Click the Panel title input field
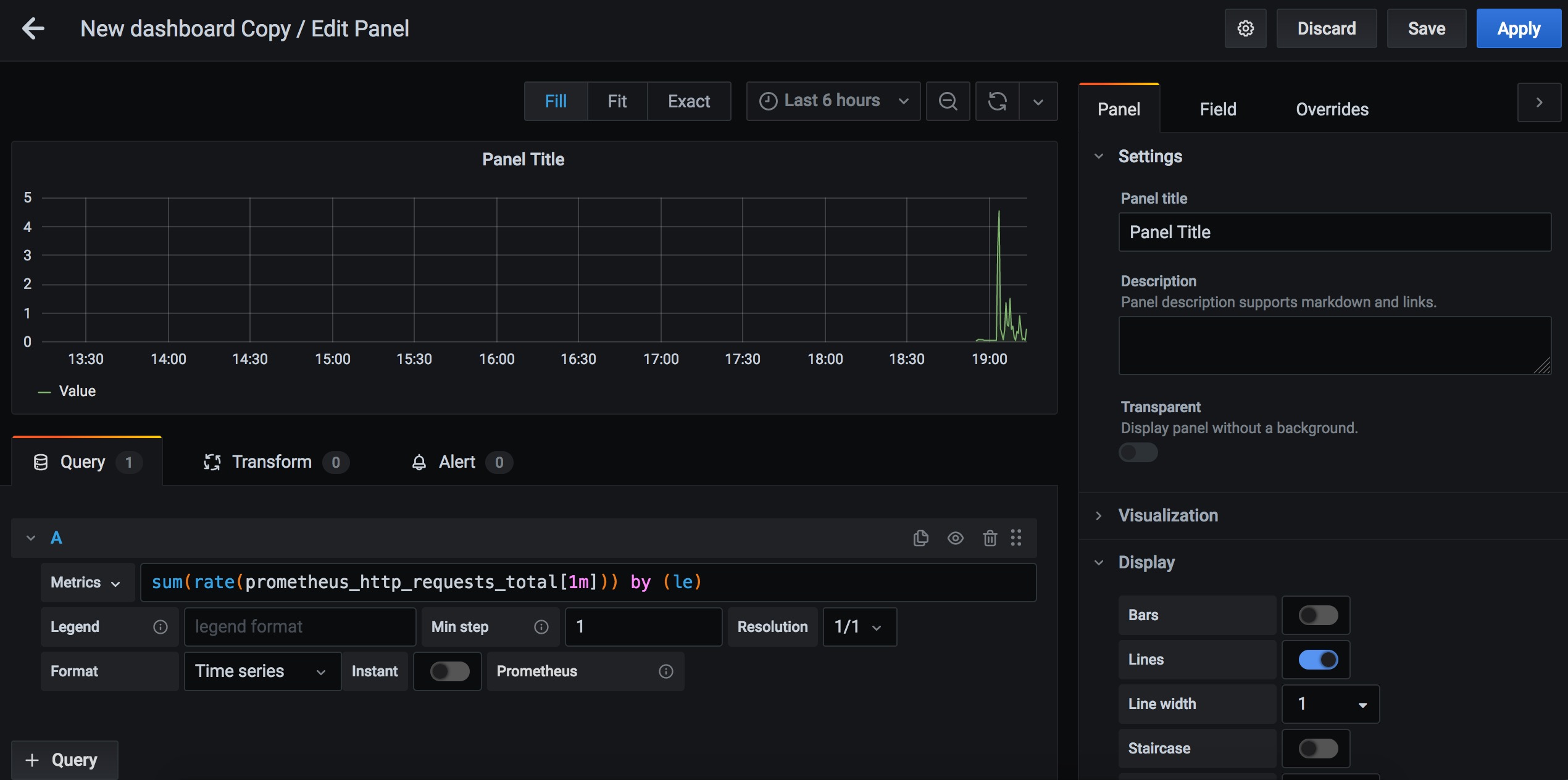Viewport: 1568px width, 780px height. point(1334,232)
